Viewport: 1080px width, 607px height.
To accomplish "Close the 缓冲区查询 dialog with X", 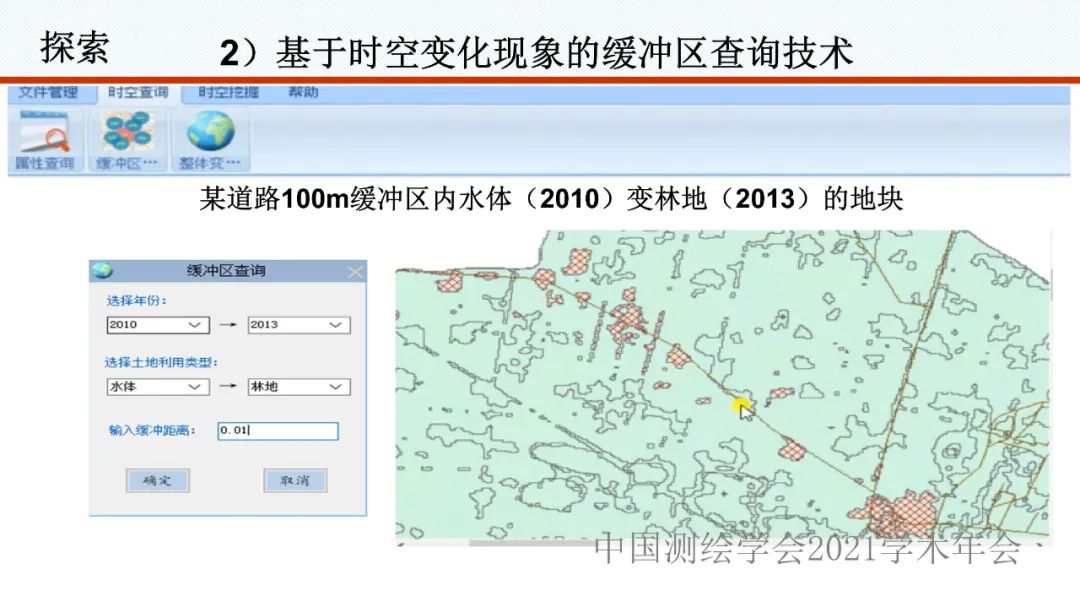I will [x=354, y=272].
